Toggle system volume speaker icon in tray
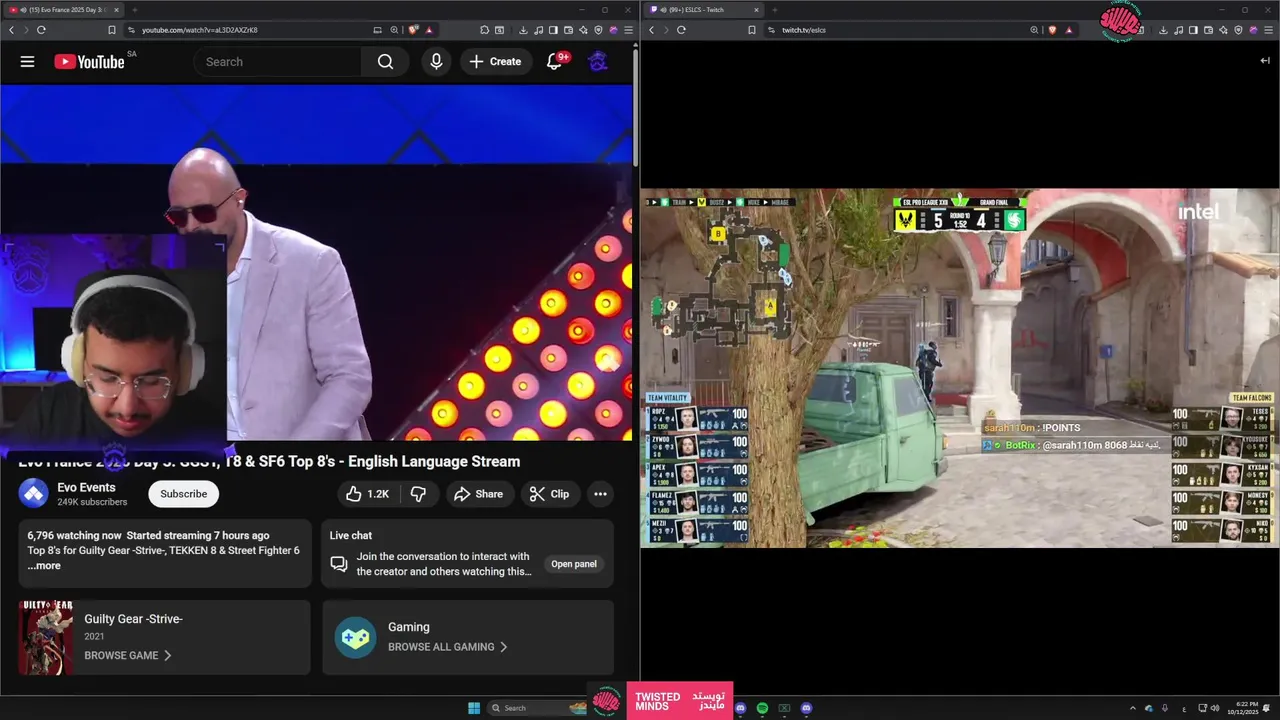This screenshot has height=720, width=1280. (1215, 708)
